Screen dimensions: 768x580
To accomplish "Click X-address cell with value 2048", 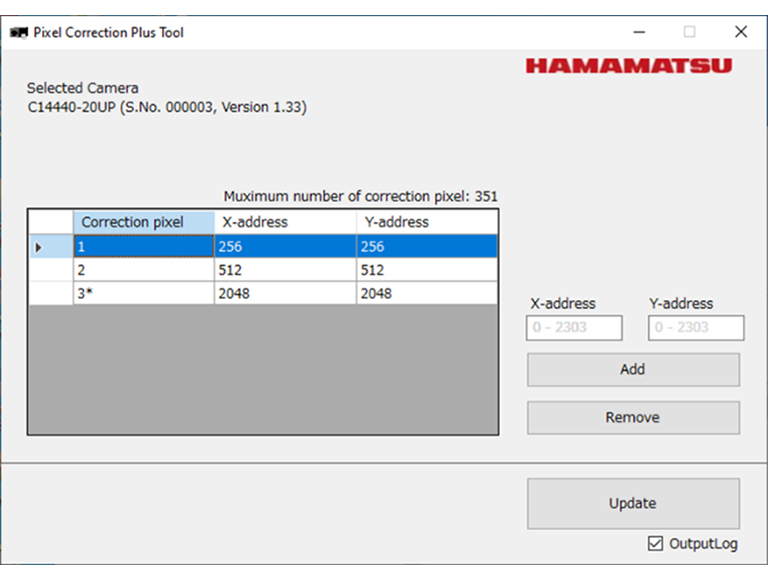I will pyautogui.click(x=285, y=294).
